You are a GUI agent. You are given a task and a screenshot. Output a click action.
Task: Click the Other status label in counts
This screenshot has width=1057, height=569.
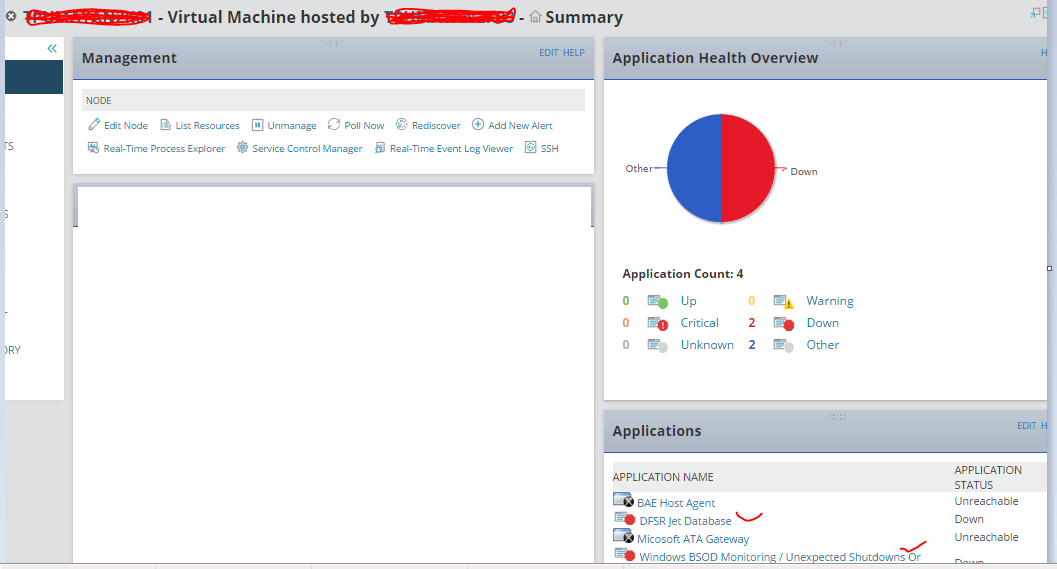822,345
